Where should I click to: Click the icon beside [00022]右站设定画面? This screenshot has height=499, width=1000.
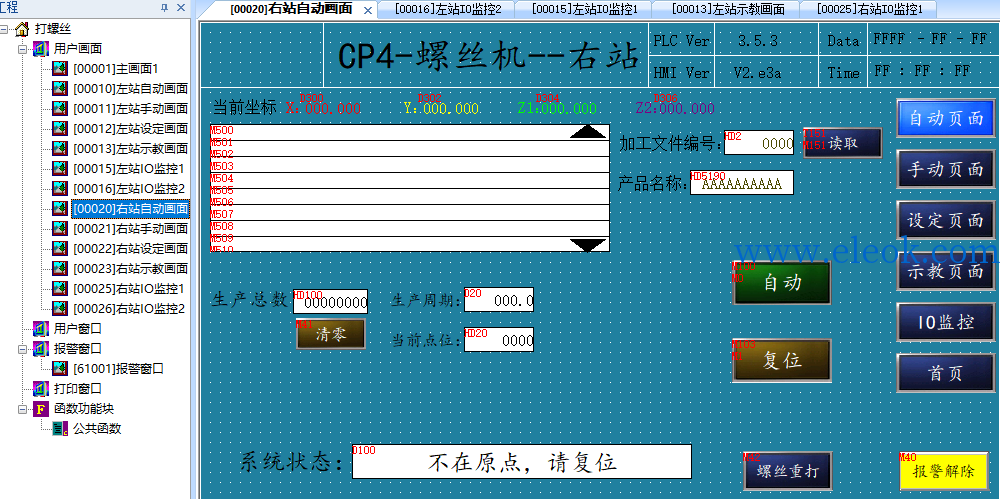tap(60, 248)
